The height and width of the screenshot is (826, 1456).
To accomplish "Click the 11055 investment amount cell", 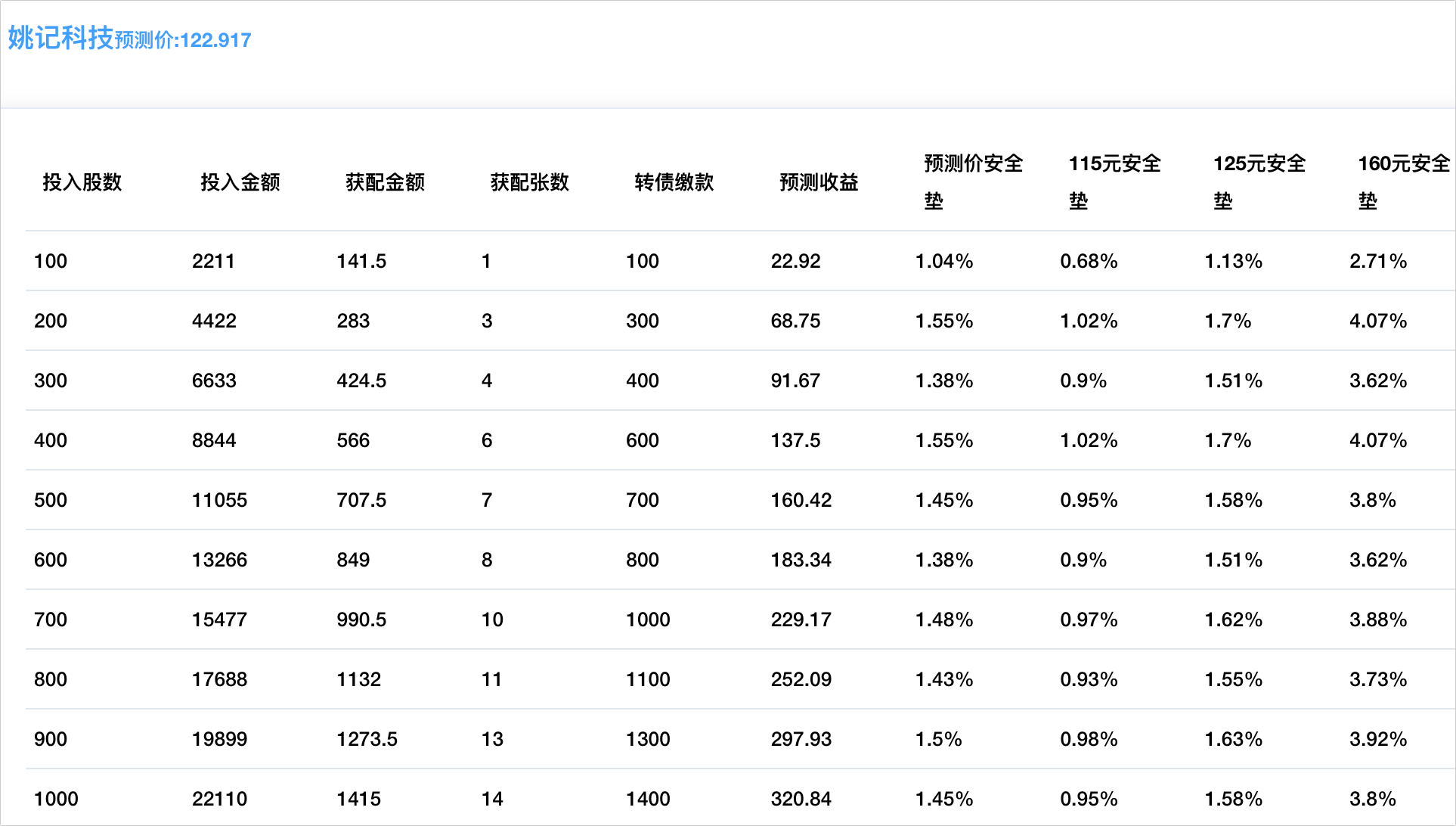I will coord(219,500).
